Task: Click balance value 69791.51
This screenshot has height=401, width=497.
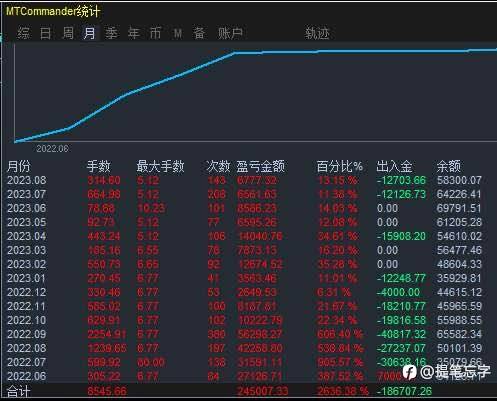Action: (x=459, y=208)
